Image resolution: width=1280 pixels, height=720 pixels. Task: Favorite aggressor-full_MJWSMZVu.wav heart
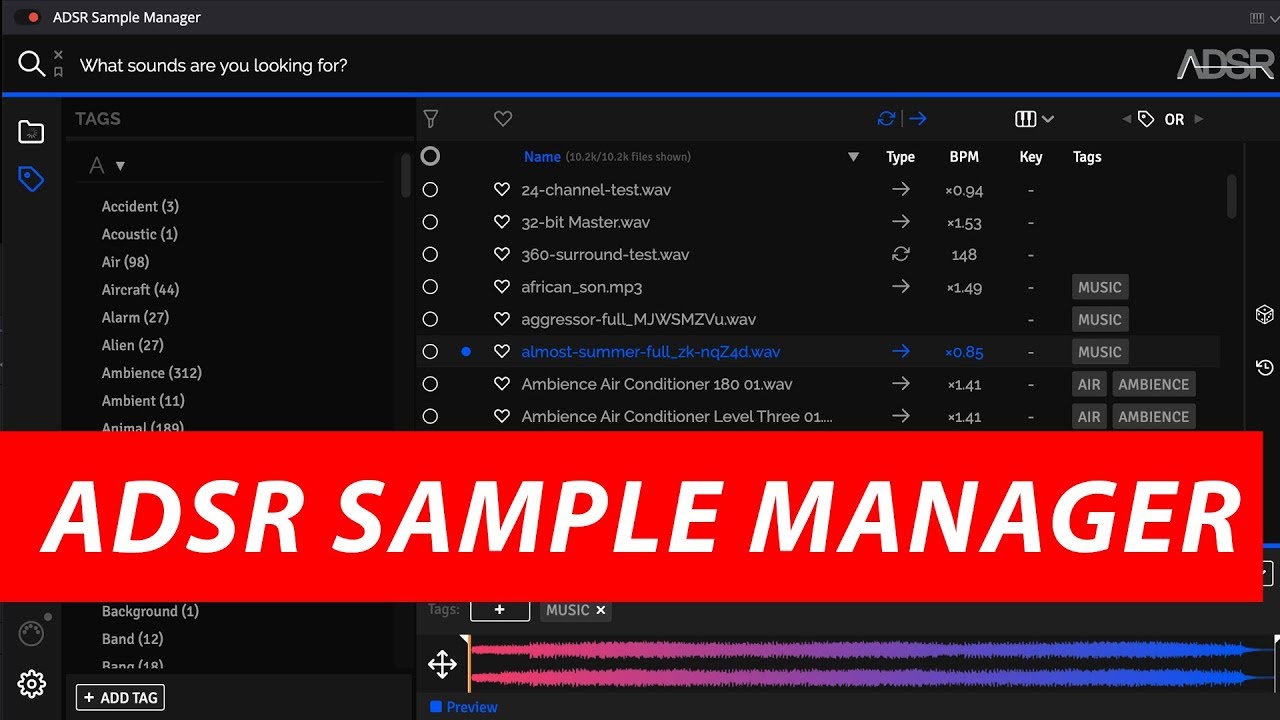[x=502, y=320]
